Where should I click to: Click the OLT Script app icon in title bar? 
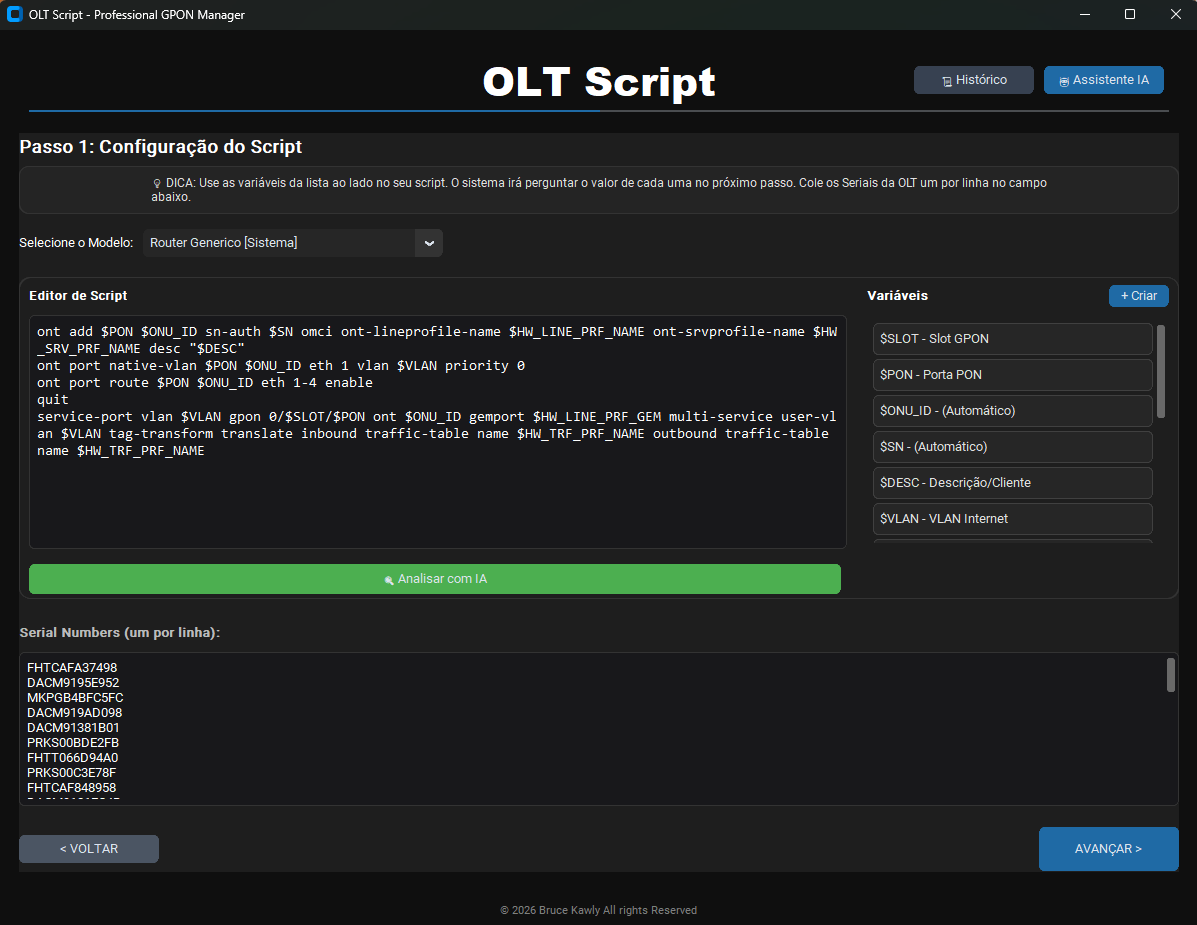(x=15, y=15)
